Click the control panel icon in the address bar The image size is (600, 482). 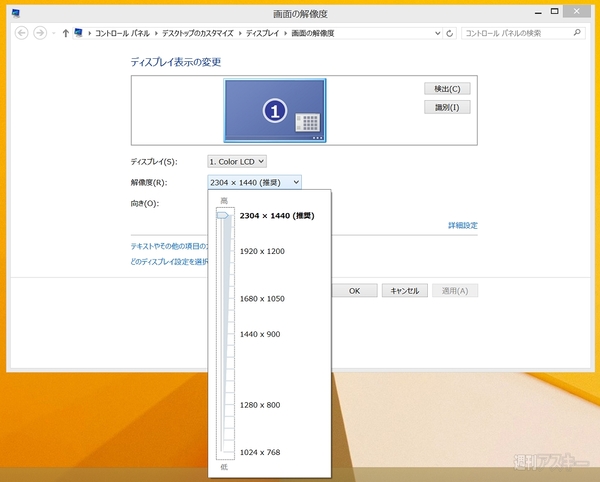pyautogui.click(x=79, y=33)
